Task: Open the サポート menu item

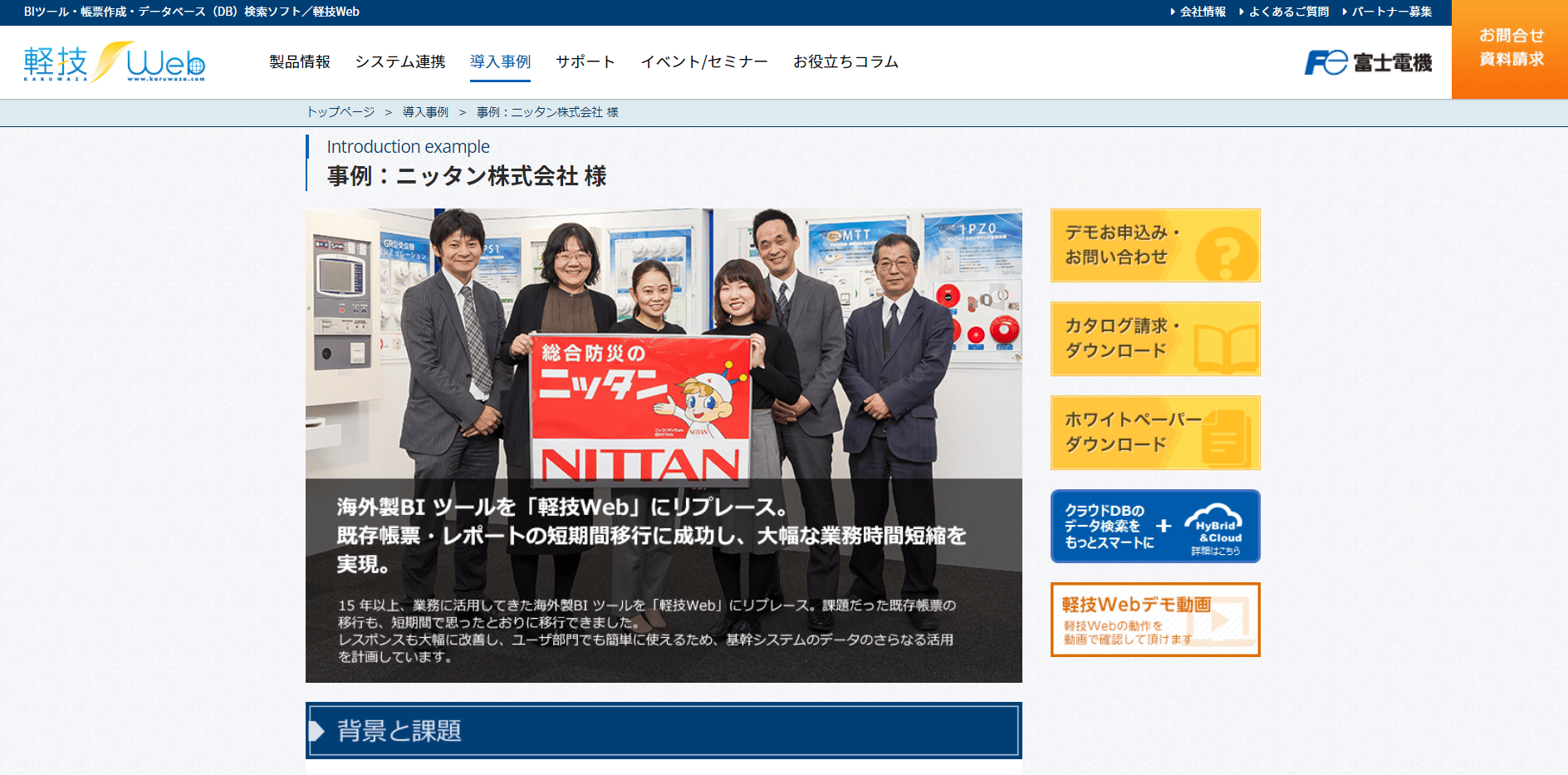Action: [586, 61]
